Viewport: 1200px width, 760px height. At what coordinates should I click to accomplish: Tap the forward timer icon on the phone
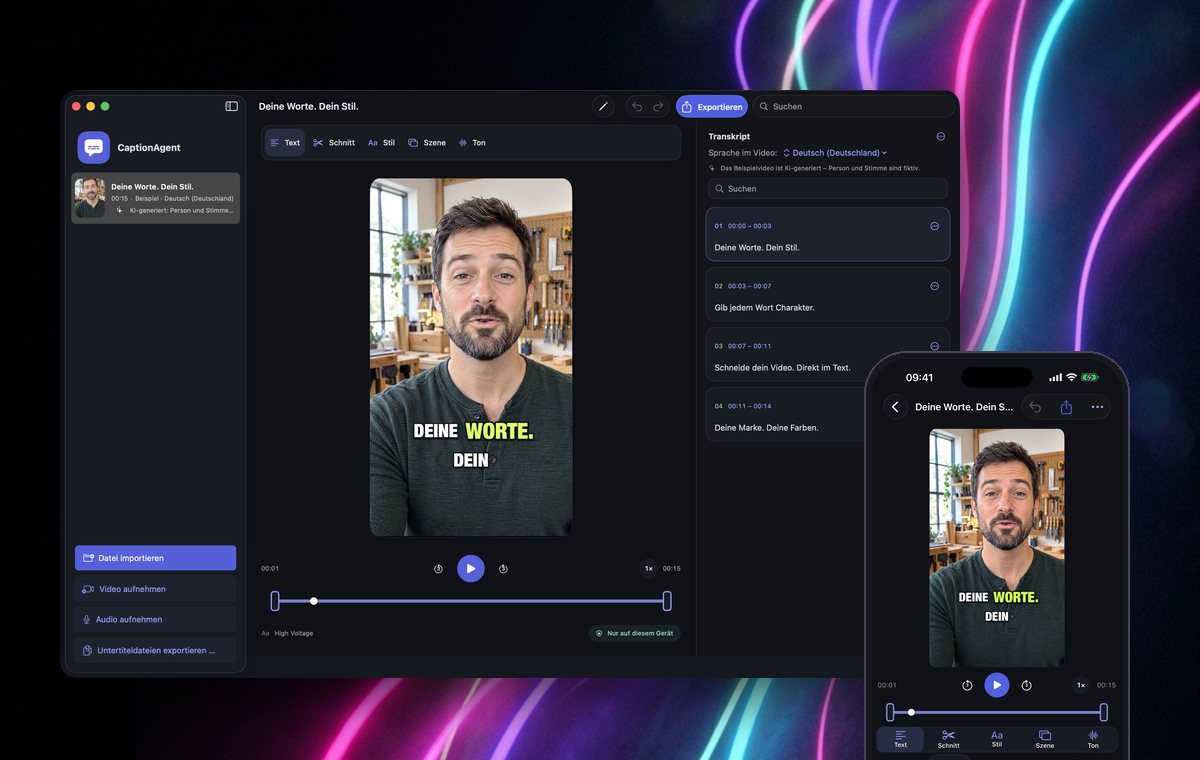(x=1027, y=685)
